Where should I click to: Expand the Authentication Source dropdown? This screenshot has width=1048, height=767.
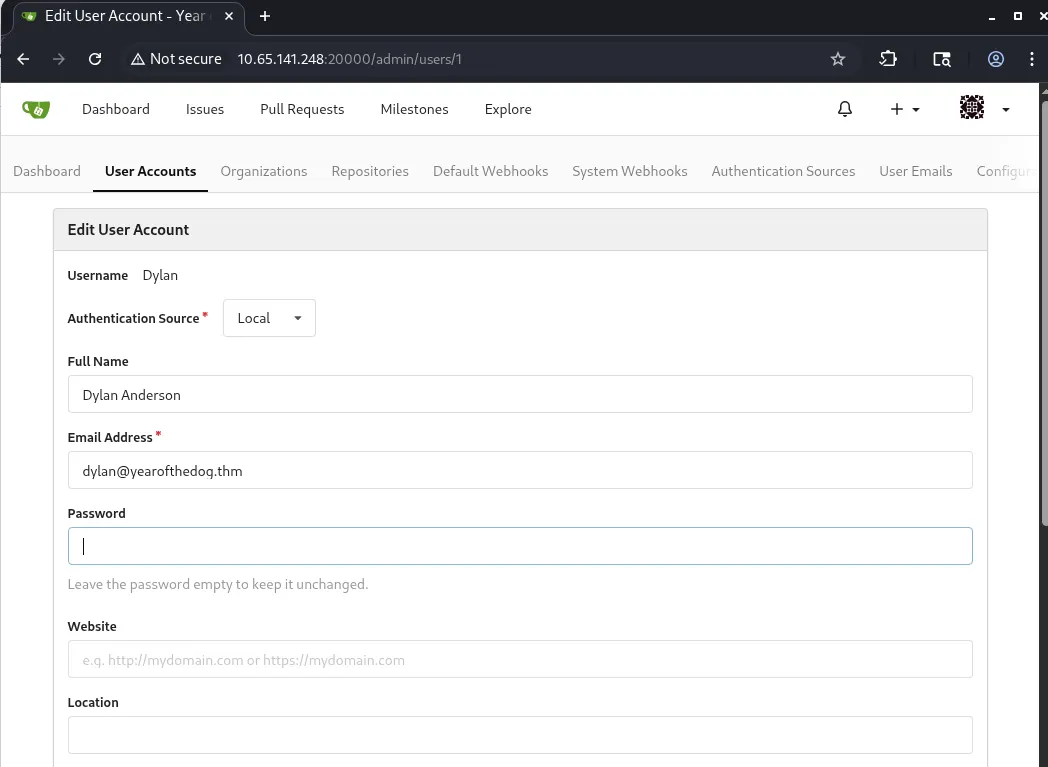[269, 318]
